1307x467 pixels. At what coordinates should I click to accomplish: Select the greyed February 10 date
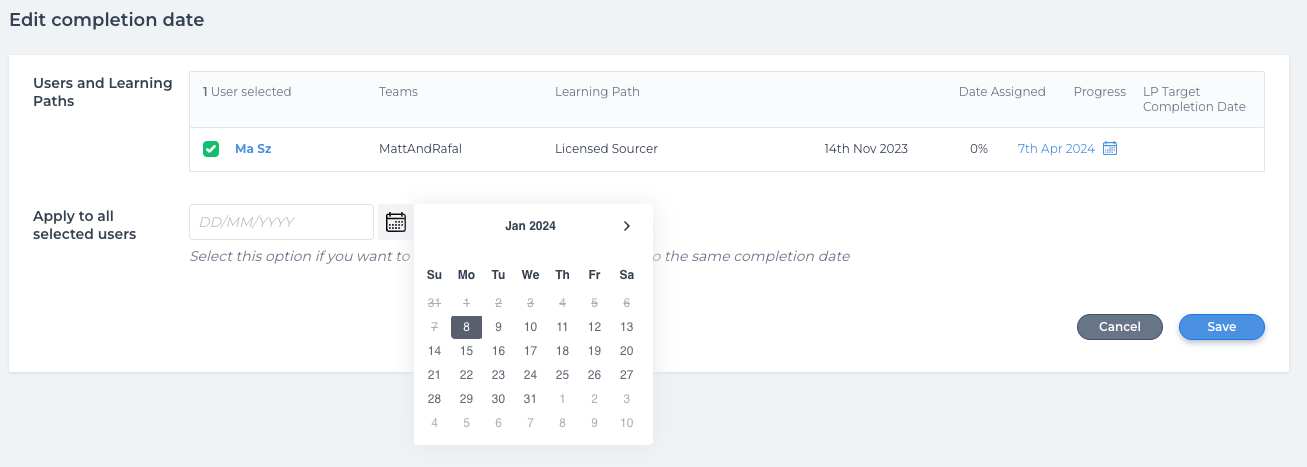pos(626,423)
